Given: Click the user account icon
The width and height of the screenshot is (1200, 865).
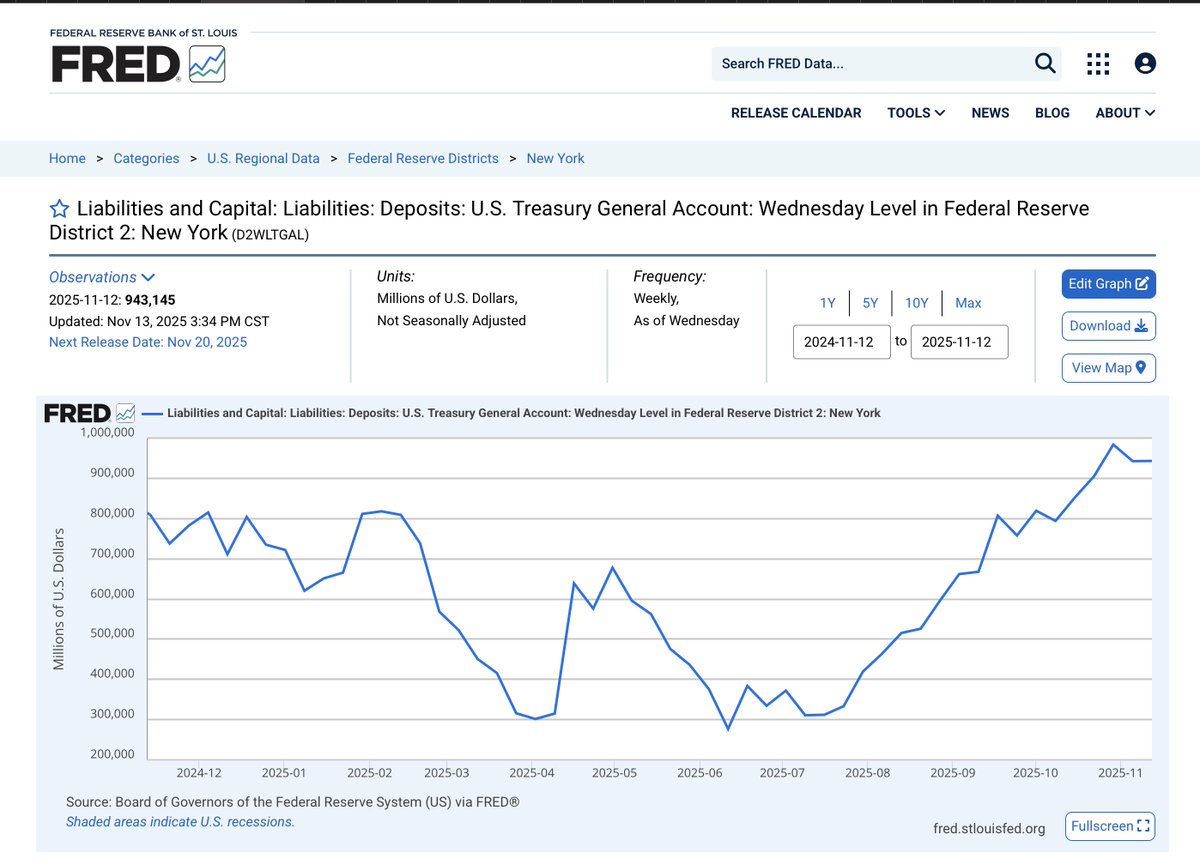Looking at the screenshot, I should point(1144,63).
